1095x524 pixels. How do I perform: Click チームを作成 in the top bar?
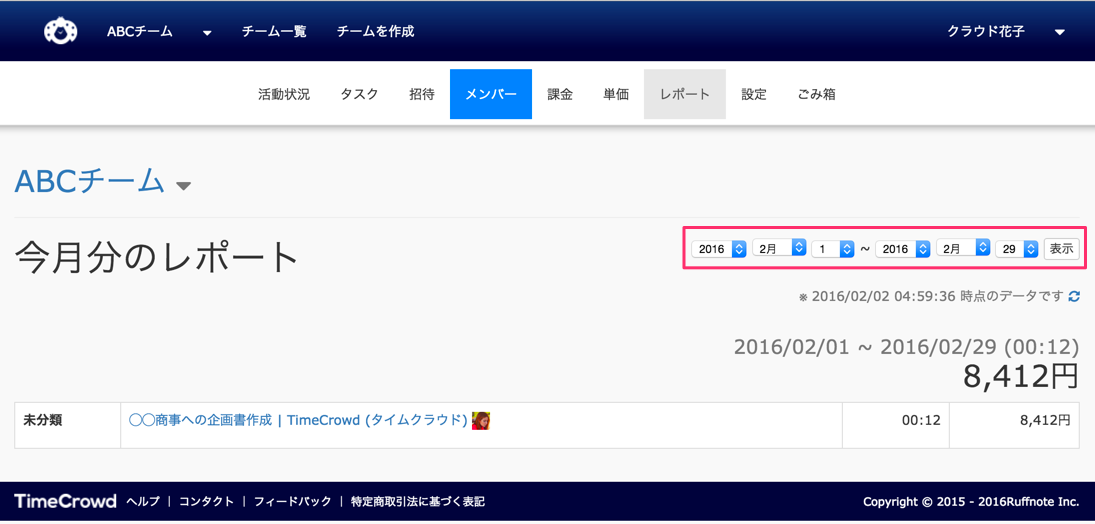pyautogui.click(x=375, y=32)
